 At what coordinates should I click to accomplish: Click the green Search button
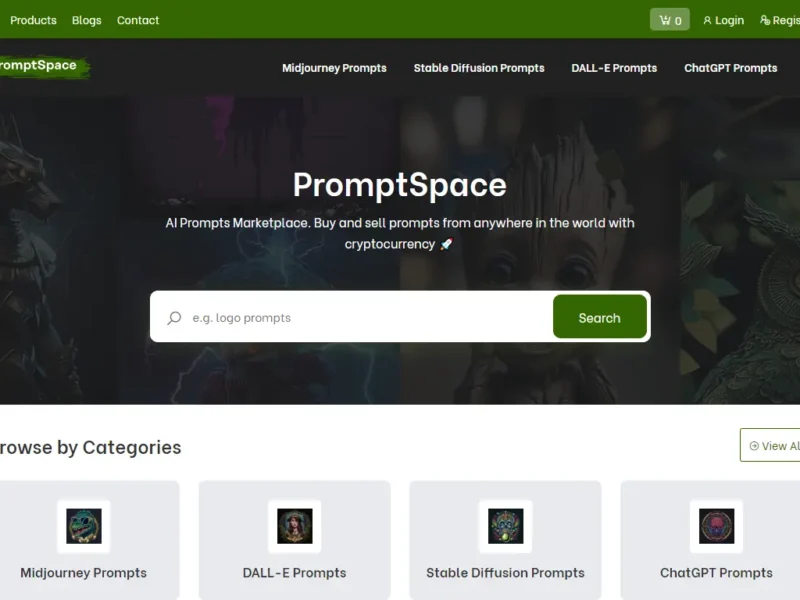600,316
